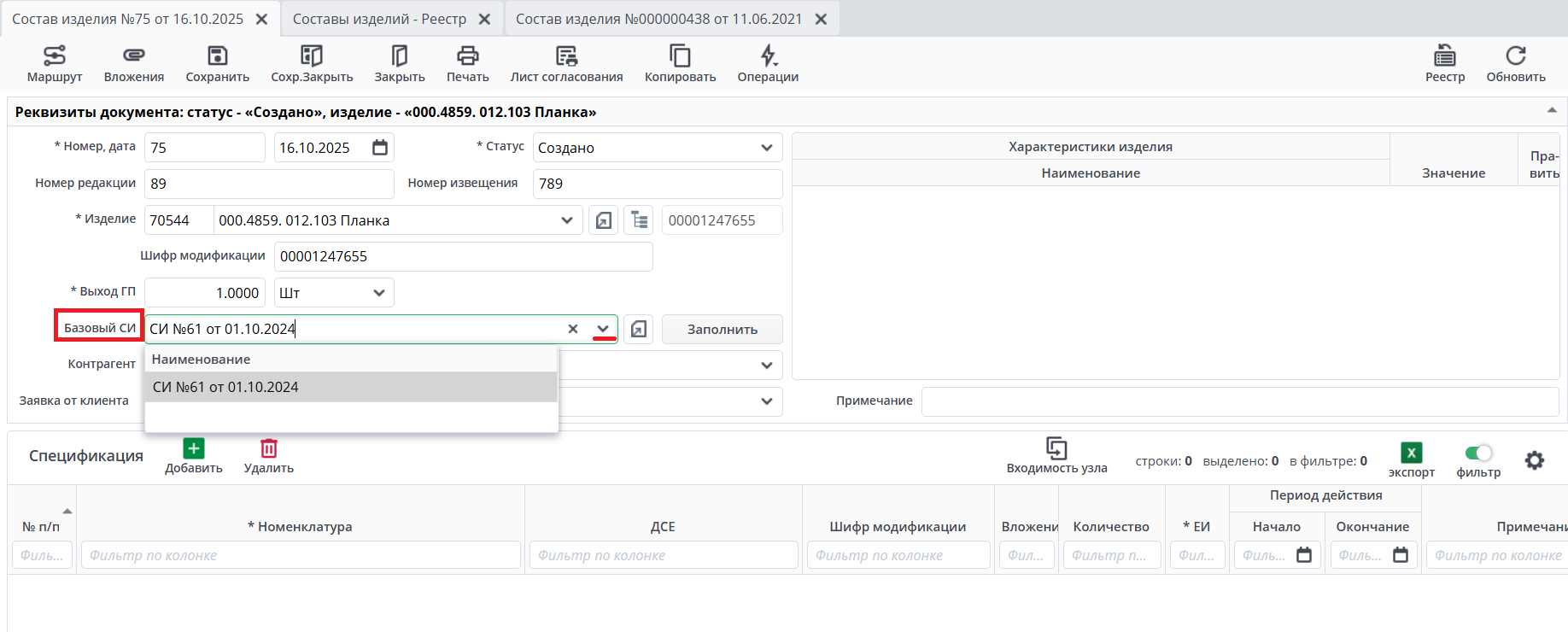Open Вложения attachments
This screenshot has width=1568, height=632.
(x=134, y=64)
